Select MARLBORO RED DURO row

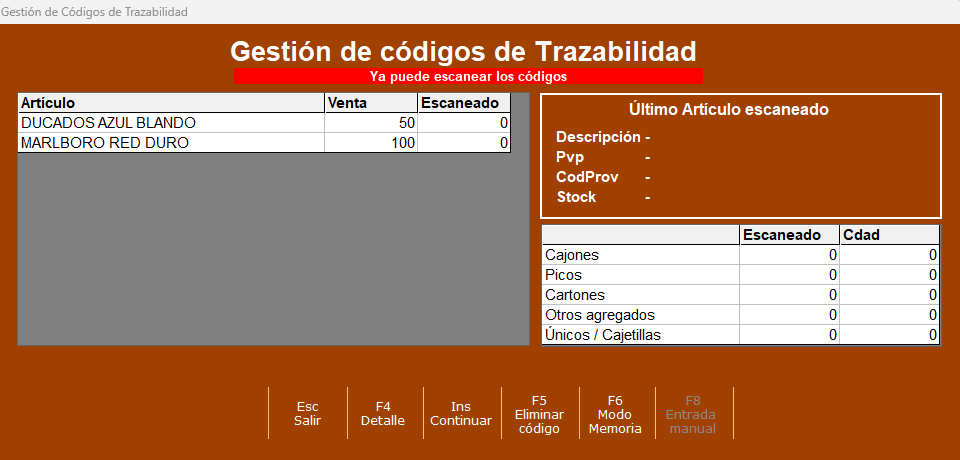click(x=264, y=143)
